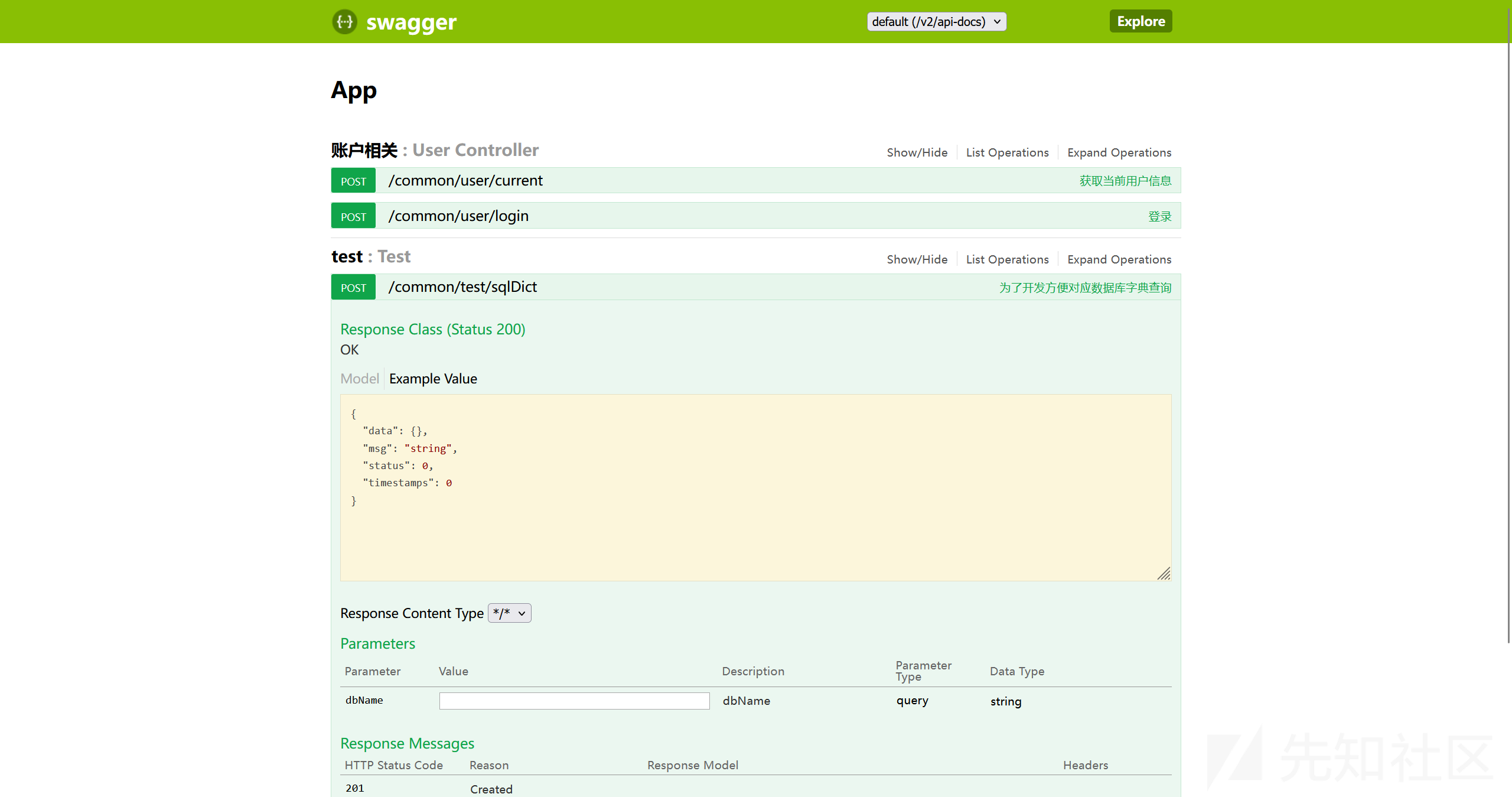
Task: Click the 获取当前用户信息 description link
Action: (x=1125, y=181)
